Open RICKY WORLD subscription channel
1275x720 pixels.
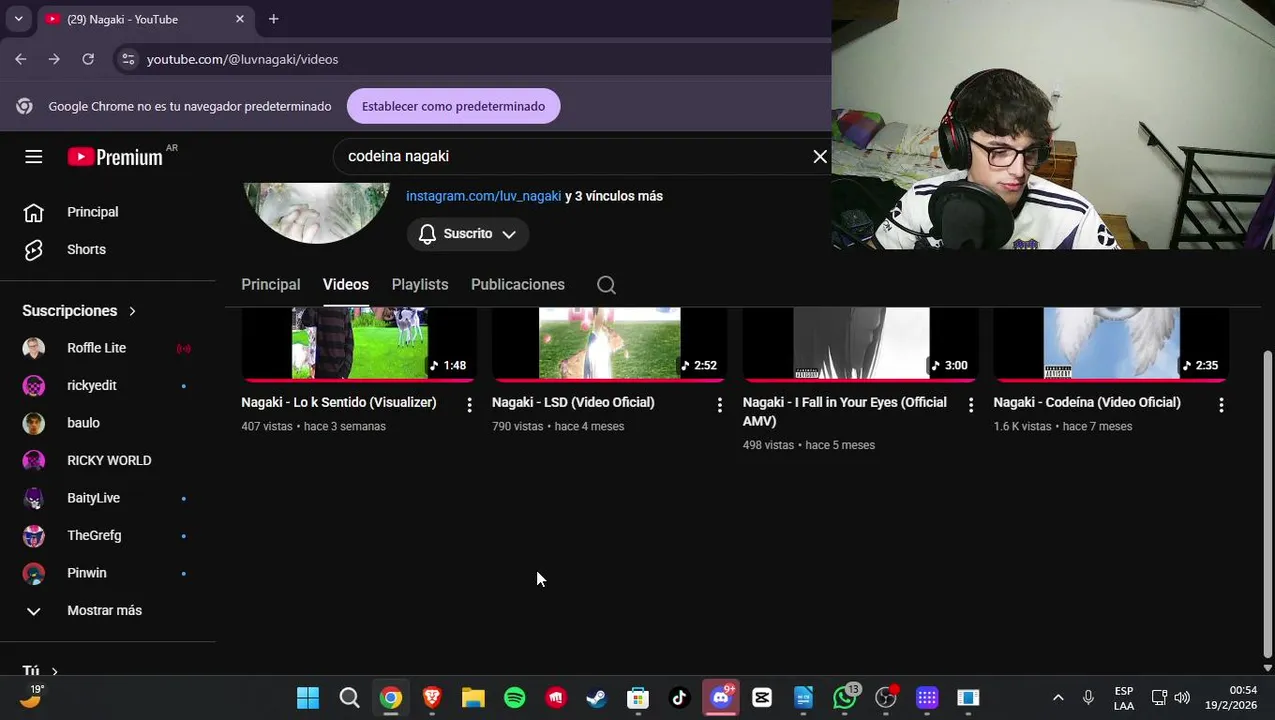coord(107,460)
